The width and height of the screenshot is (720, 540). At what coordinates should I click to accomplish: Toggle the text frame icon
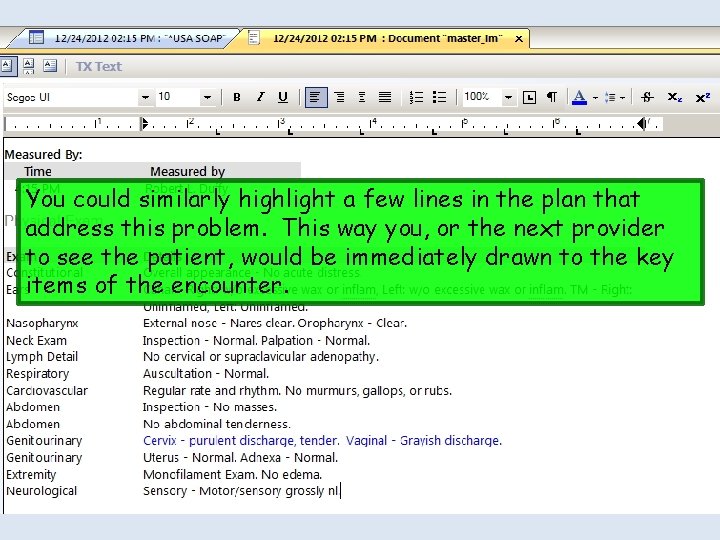tap(529, 97)
